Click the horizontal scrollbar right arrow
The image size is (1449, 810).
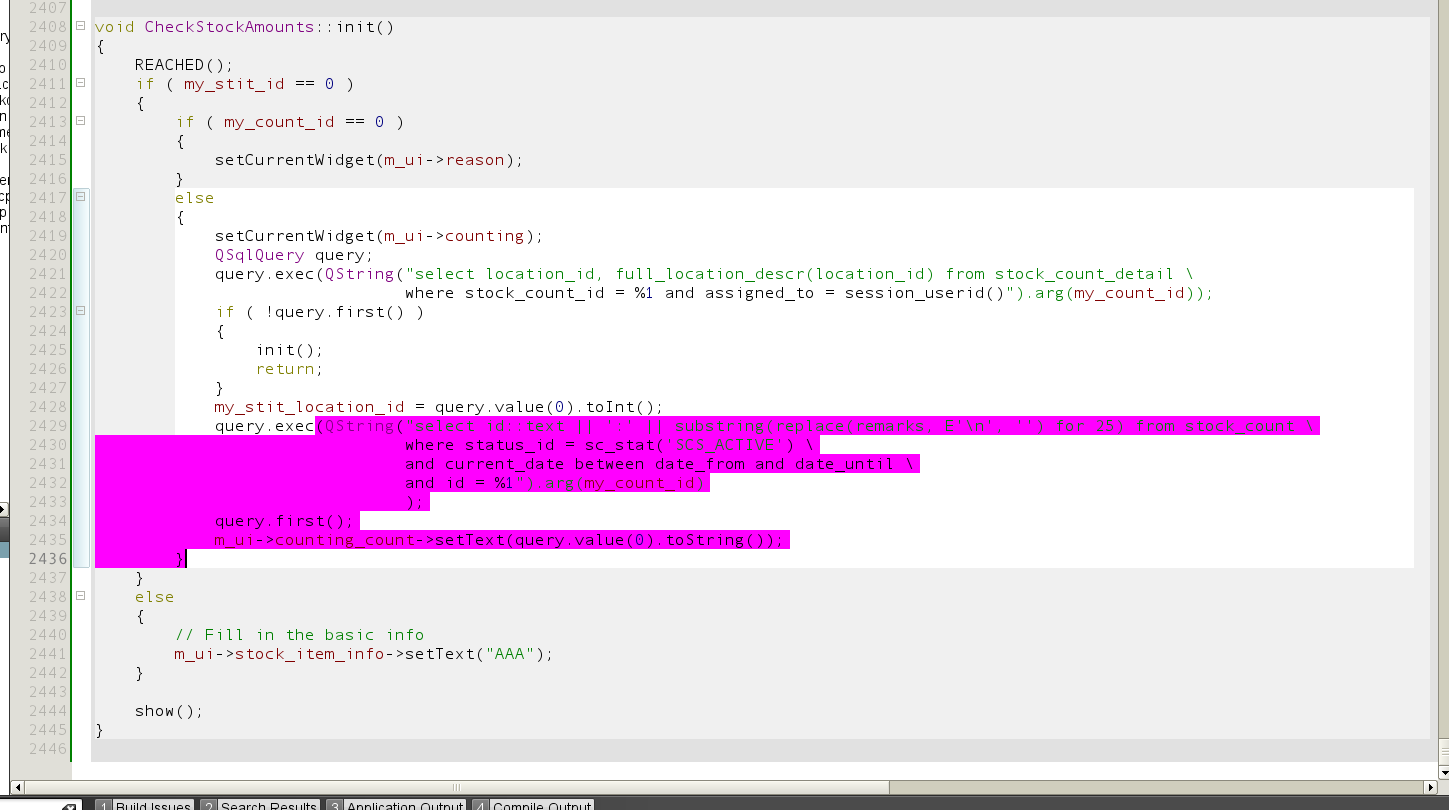(1429, 787)
